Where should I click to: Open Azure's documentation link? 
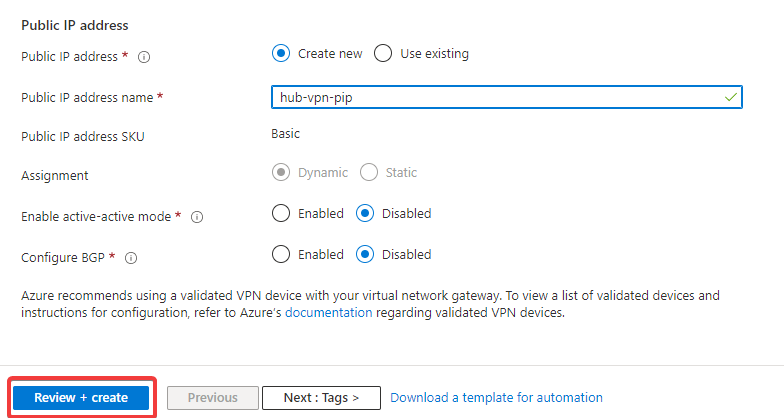[x=329, y=312]
